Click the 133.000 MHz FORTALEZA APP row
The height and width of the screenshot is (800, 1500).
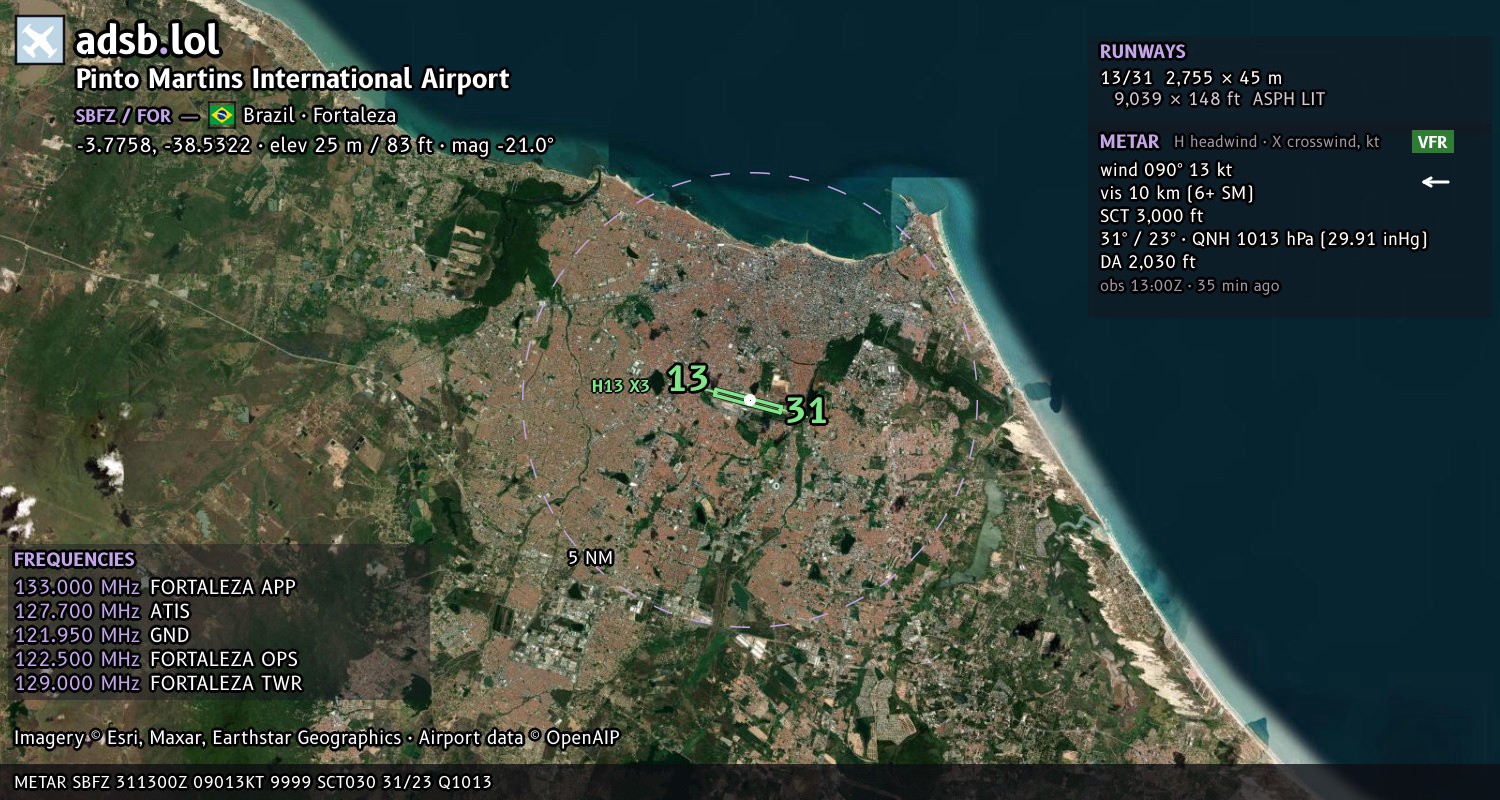point(155,587)
